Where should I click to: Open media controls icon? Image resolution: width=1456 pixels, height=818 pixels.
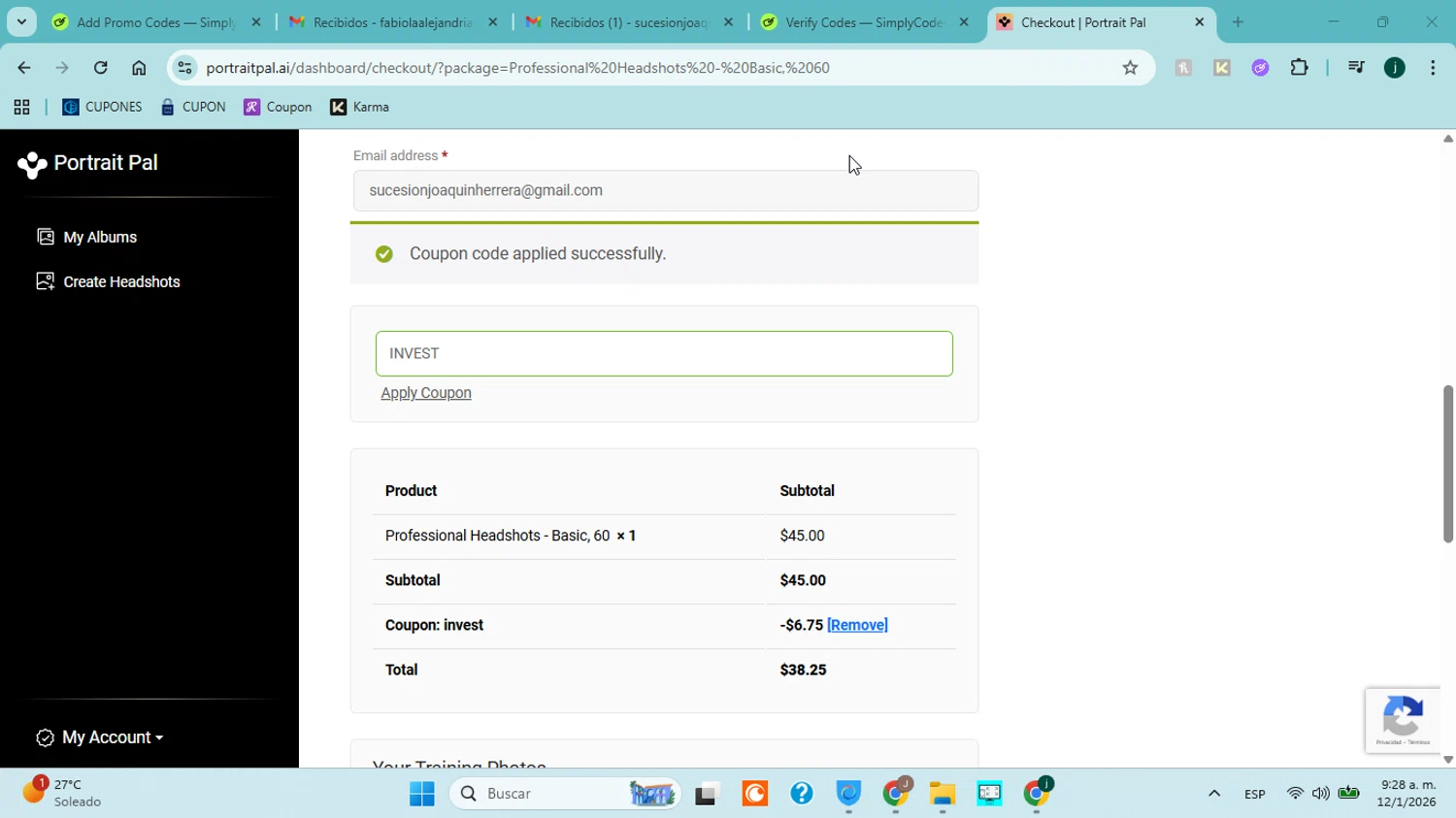coord(1356,68)
